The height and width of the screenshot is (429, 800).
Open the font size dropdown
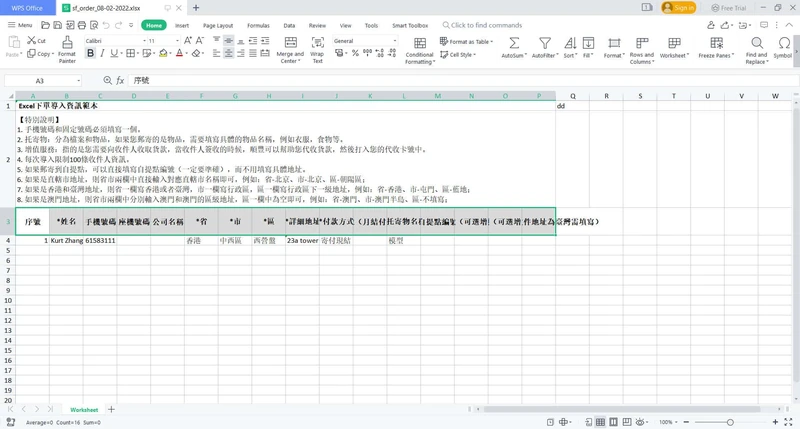tap(177, 41)
